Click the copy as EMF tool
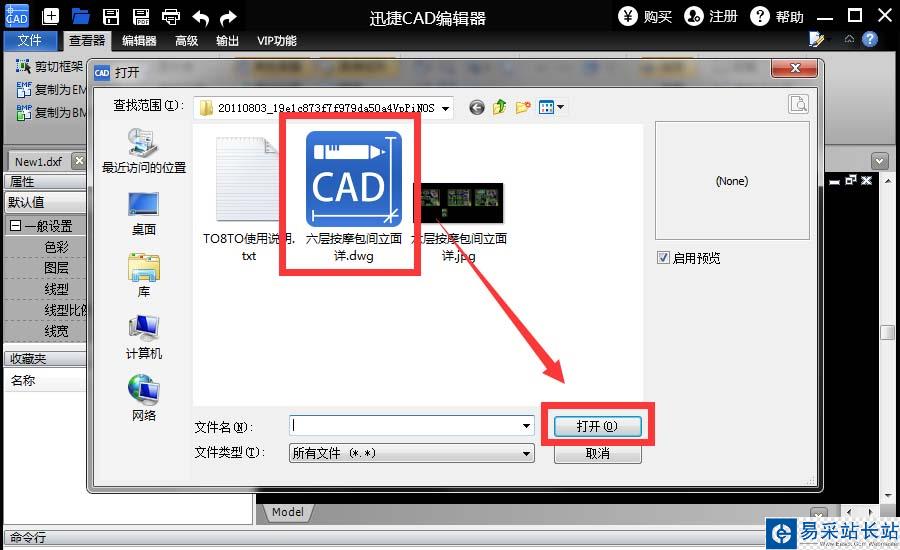Screen dimensions: 900x550 coord(51,90)
